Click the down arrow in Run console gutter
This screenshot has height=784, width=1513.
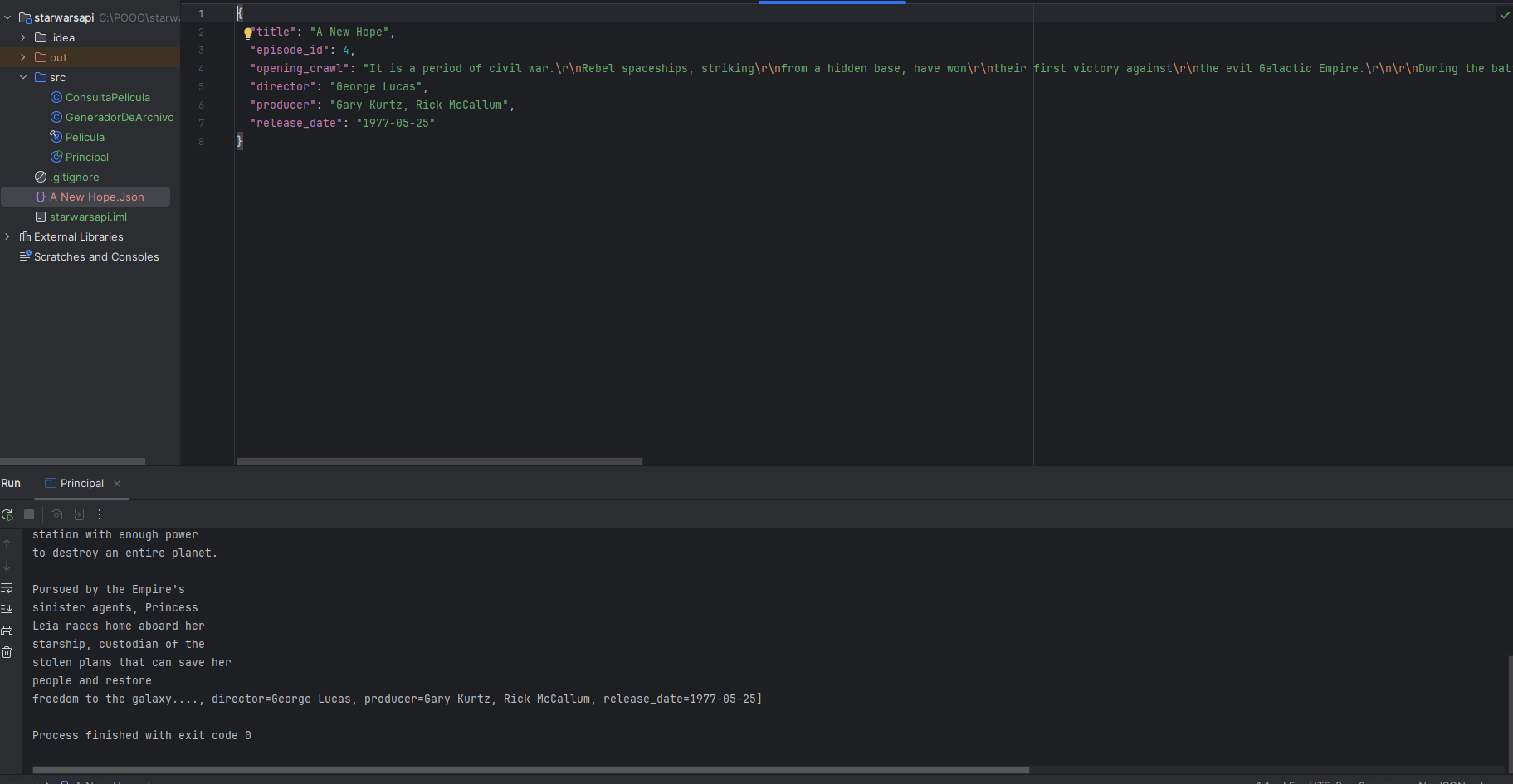pos(7,566)
